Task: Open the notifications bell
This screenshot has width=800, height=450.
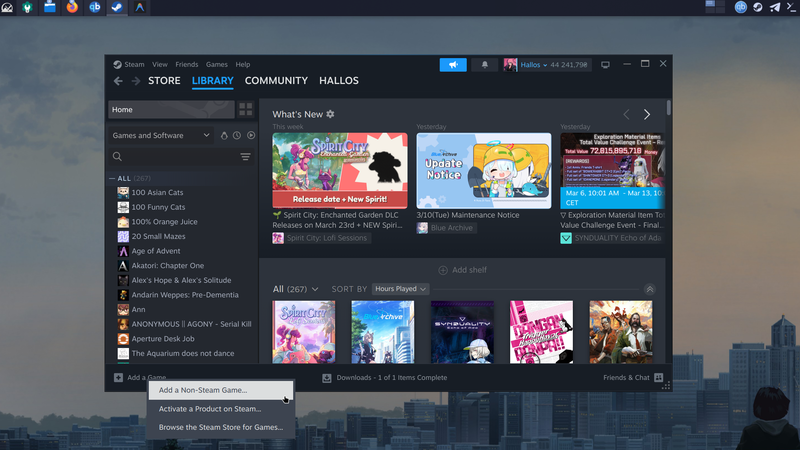Action: point(485,65)
